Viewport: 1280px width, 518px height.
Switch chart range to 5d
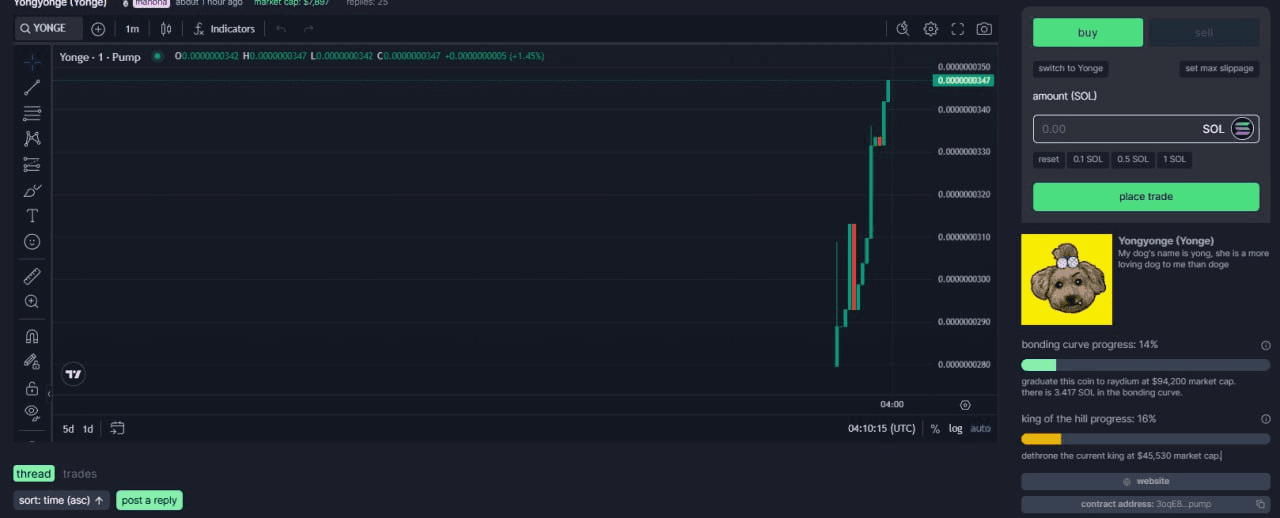click(x=68, y=429)
